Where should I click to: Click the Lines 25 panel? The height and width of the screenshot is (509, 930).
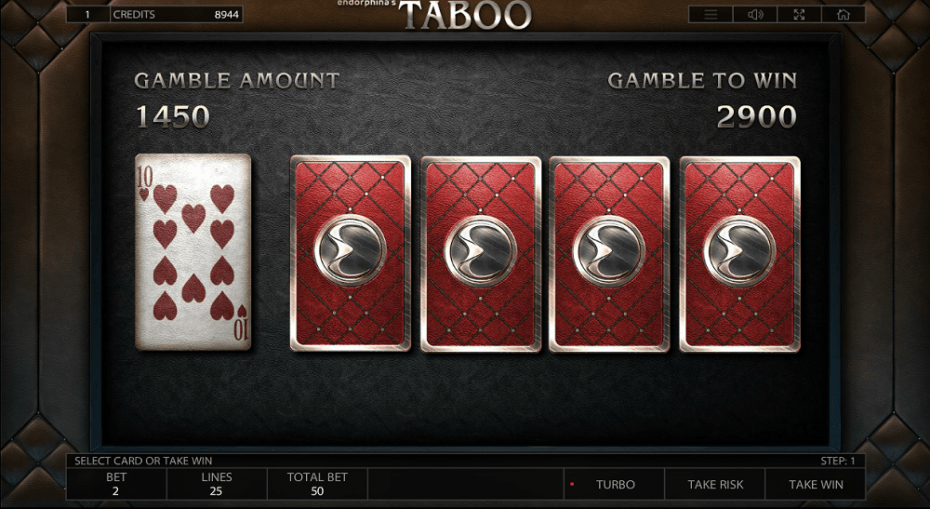(216, 484)
